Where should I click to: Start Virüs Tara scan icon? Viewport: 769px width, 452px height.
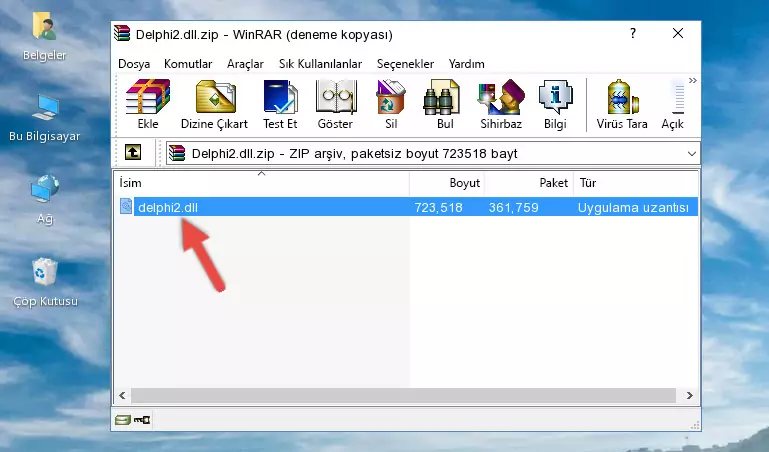[x=622, y=97]
